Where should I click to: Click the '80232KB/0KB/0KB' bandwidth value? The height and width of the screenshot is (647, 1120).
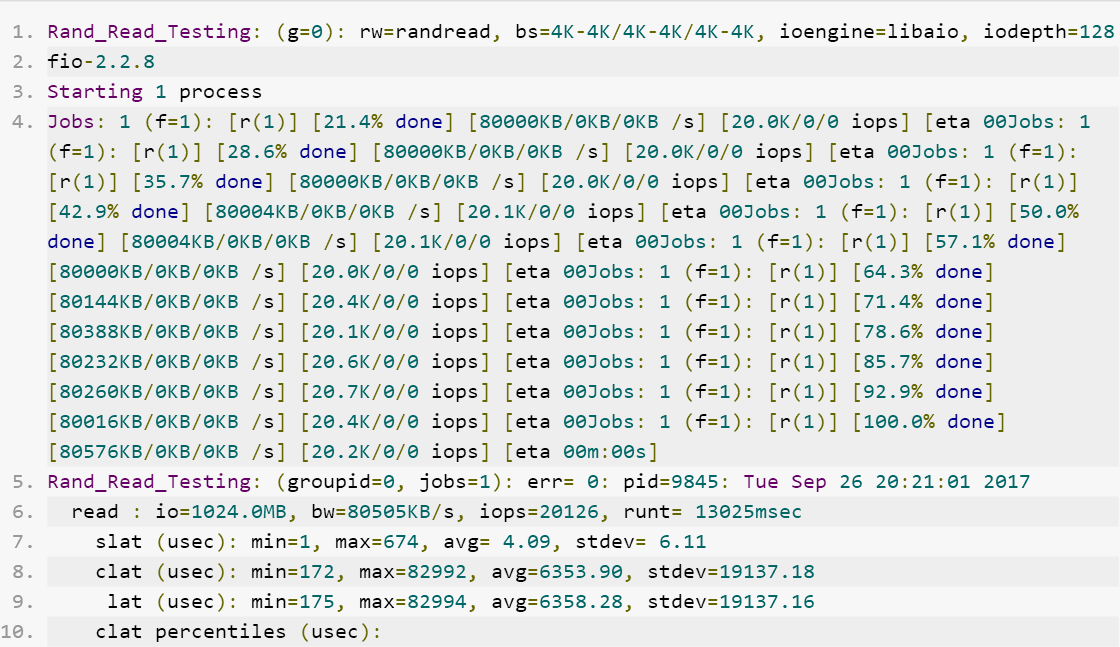[x=149, y=362]
